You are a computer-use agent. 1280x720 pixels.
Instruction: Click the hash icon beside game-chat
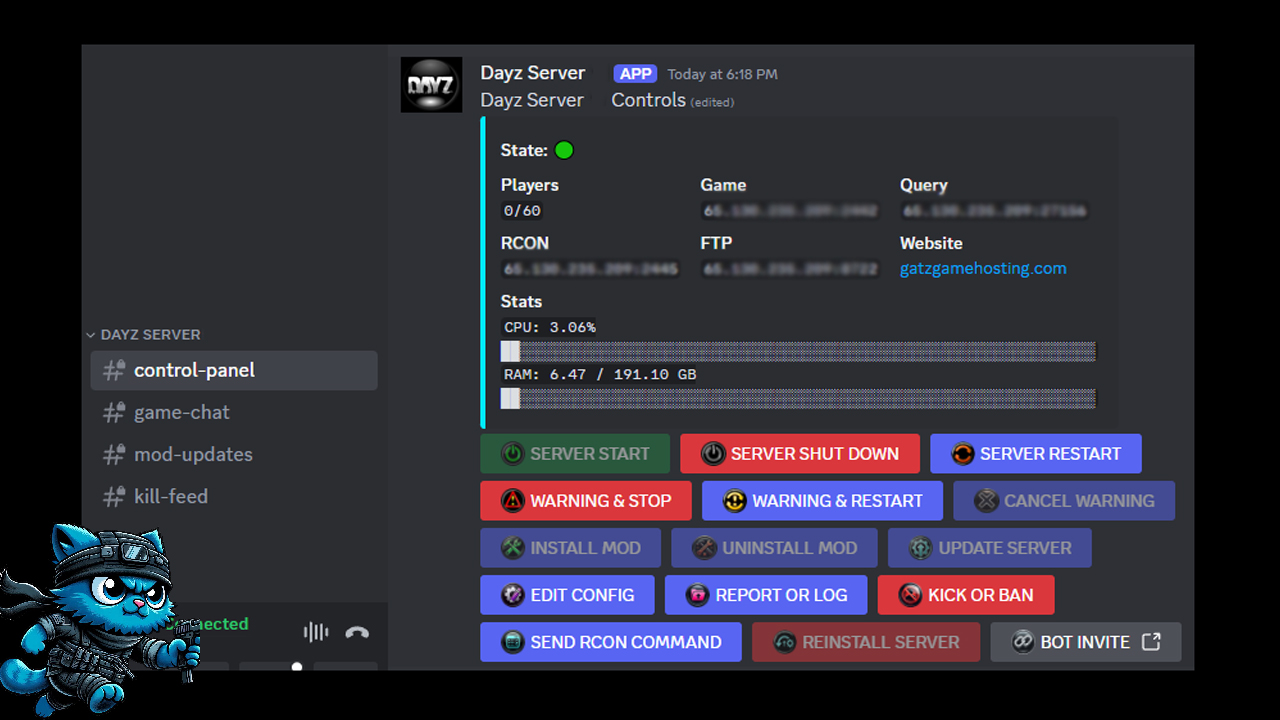[x=114, y=412]
